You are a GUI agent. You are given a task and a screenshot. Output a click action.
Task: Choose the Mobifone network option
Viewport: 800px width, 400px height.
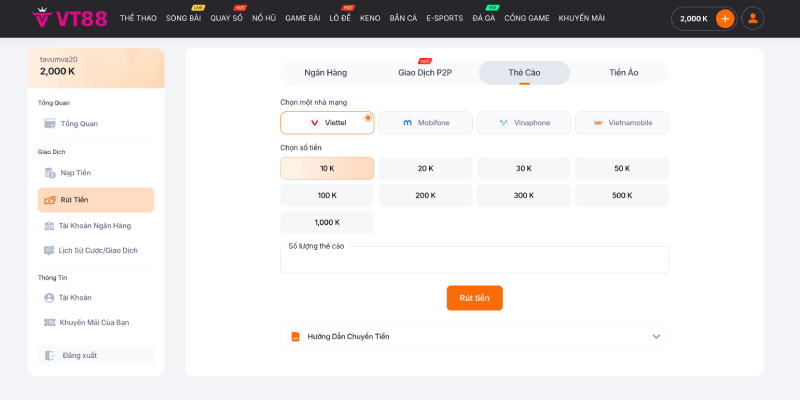coord(425,123)
